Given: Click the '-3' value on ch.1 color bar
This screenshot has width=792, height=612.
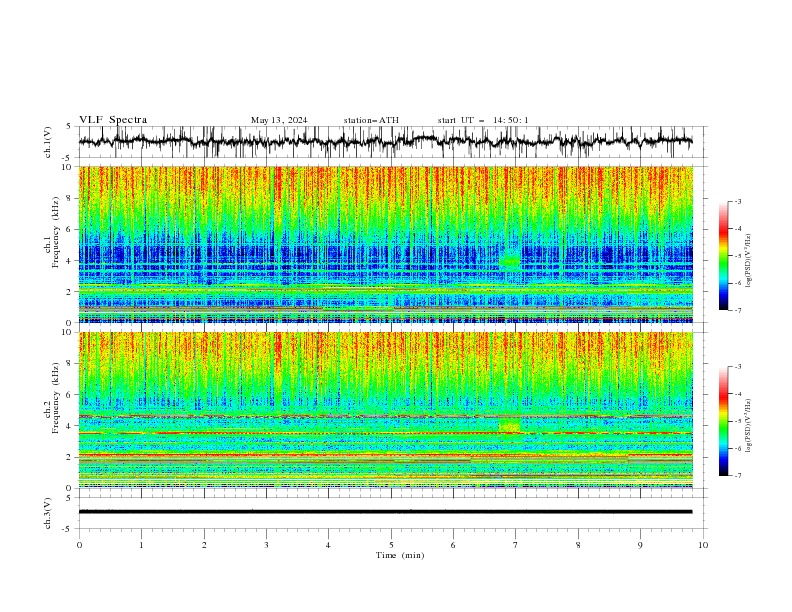Looking at the screenshot, I should (x=737, y=201).
